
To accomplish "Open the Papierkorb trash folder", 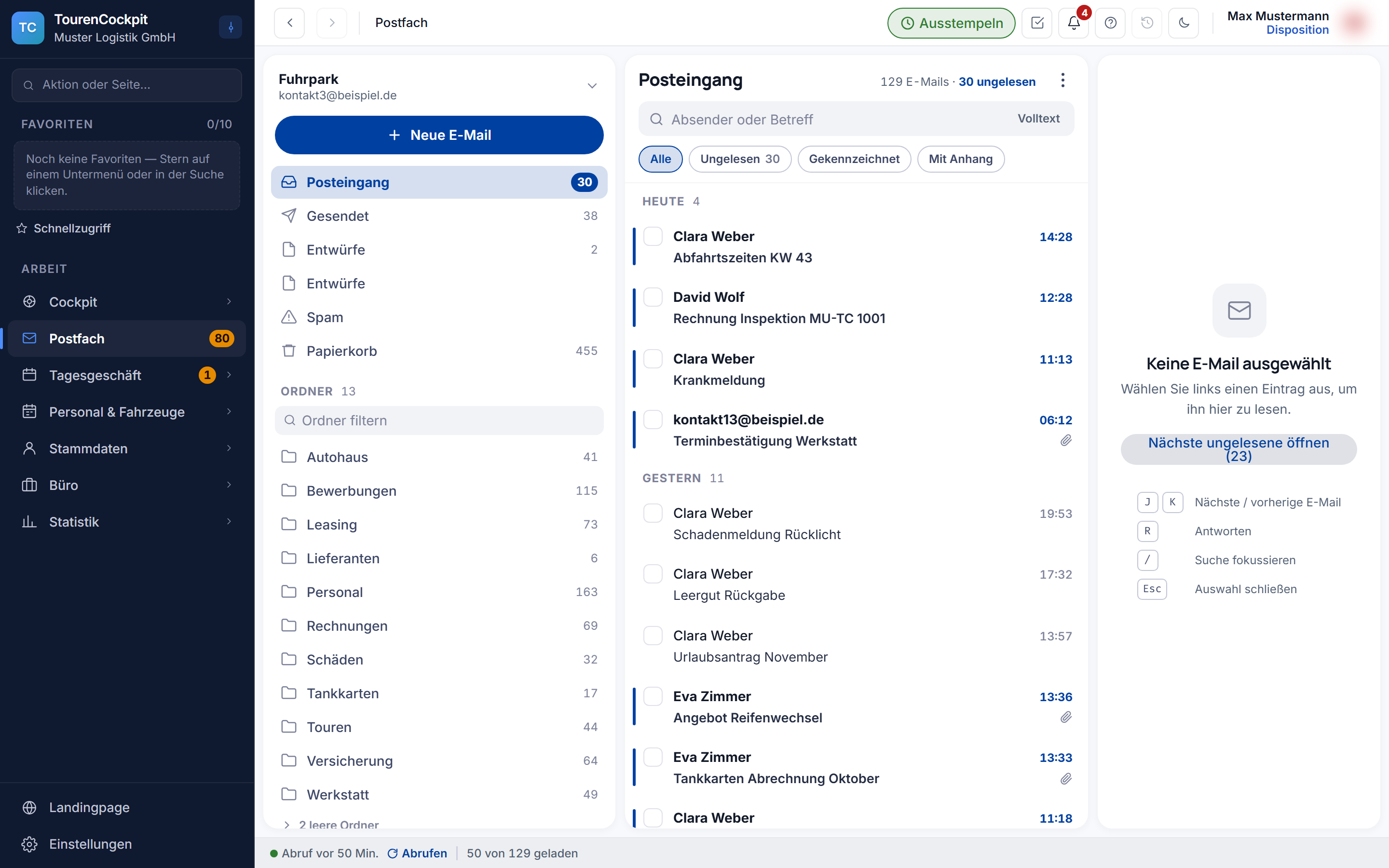I will click(439, 351).
